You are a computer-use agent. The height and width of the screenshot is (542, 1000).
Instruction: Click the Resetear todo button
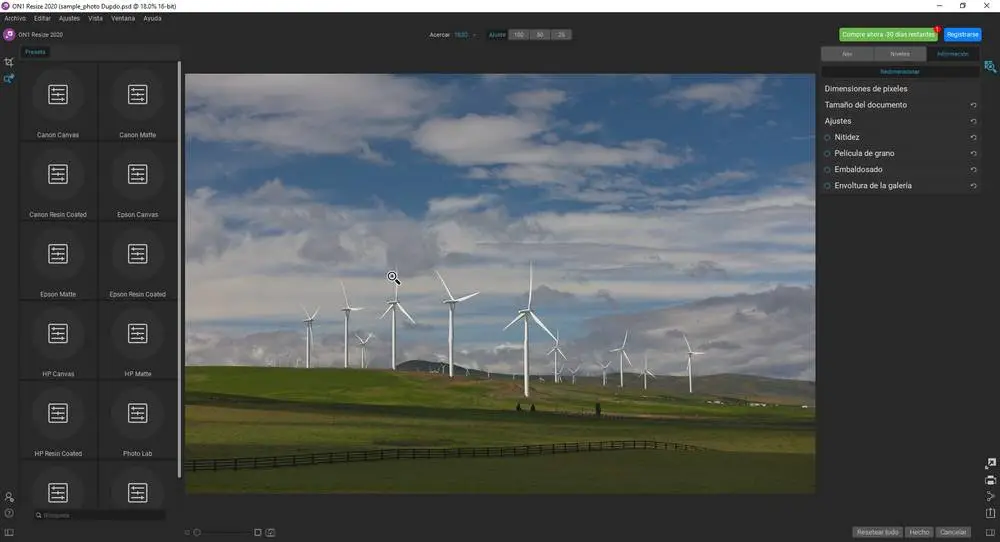[x=878, y=532]
